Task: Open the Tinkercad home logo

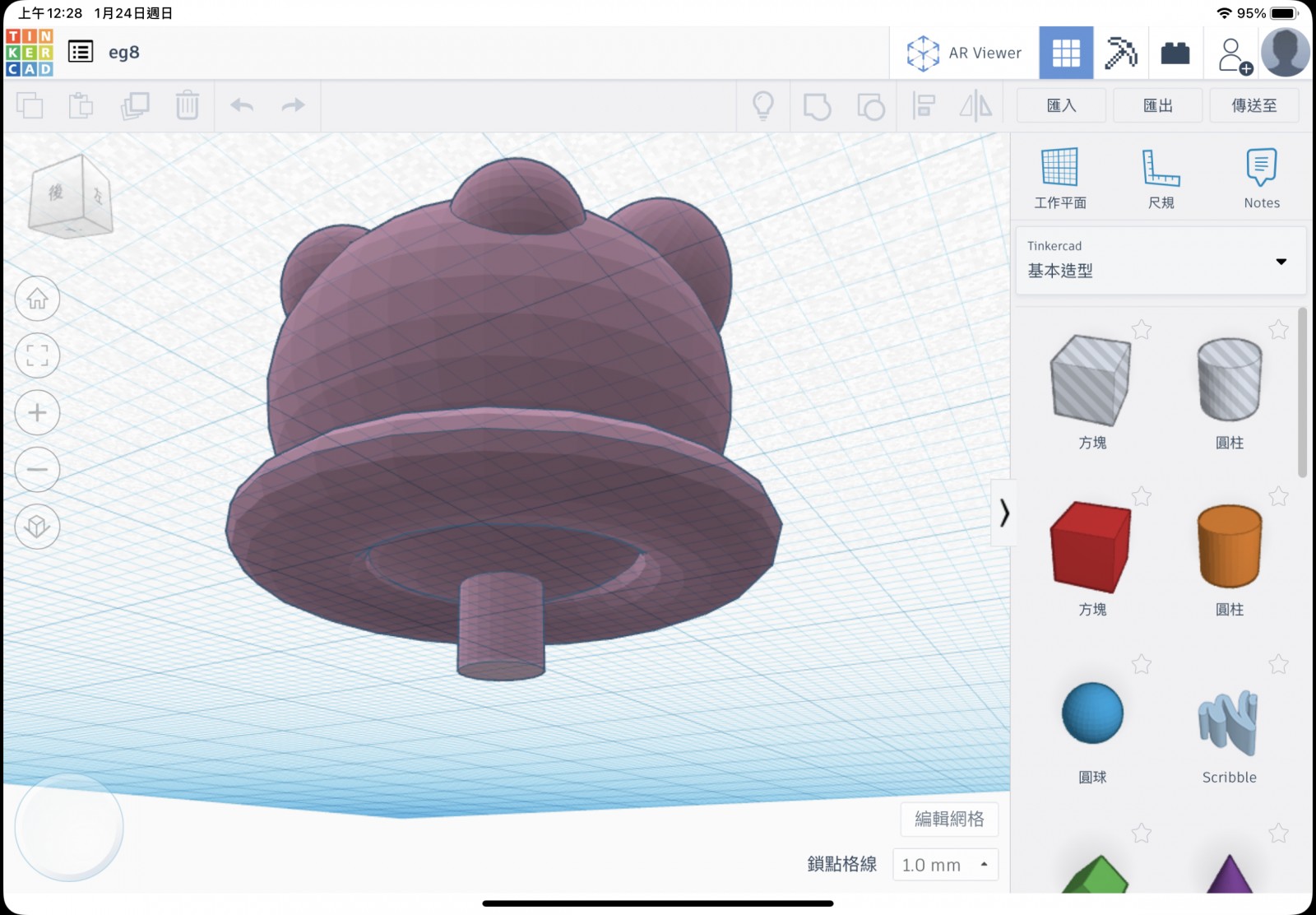Action: coord(30,53)
